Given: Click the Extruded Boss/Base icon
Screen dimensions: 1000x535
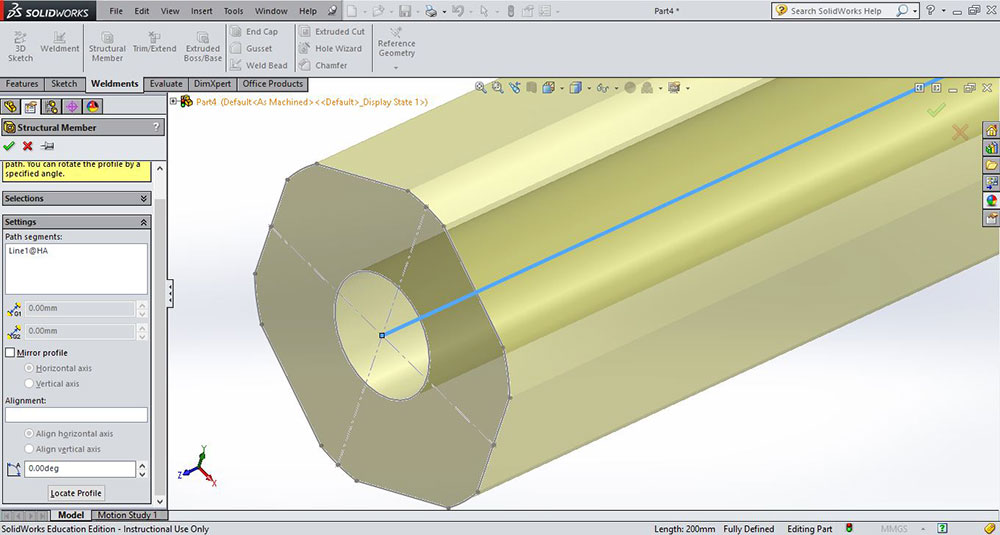Looking at the screenshot, I should (x=202, y=46).
